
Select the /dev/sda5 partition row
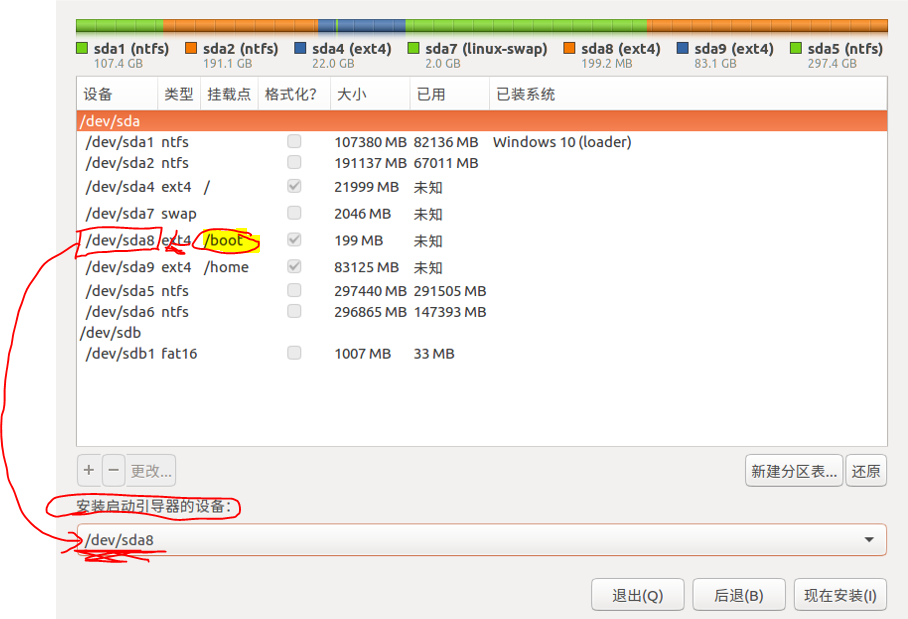coord(482,291)
